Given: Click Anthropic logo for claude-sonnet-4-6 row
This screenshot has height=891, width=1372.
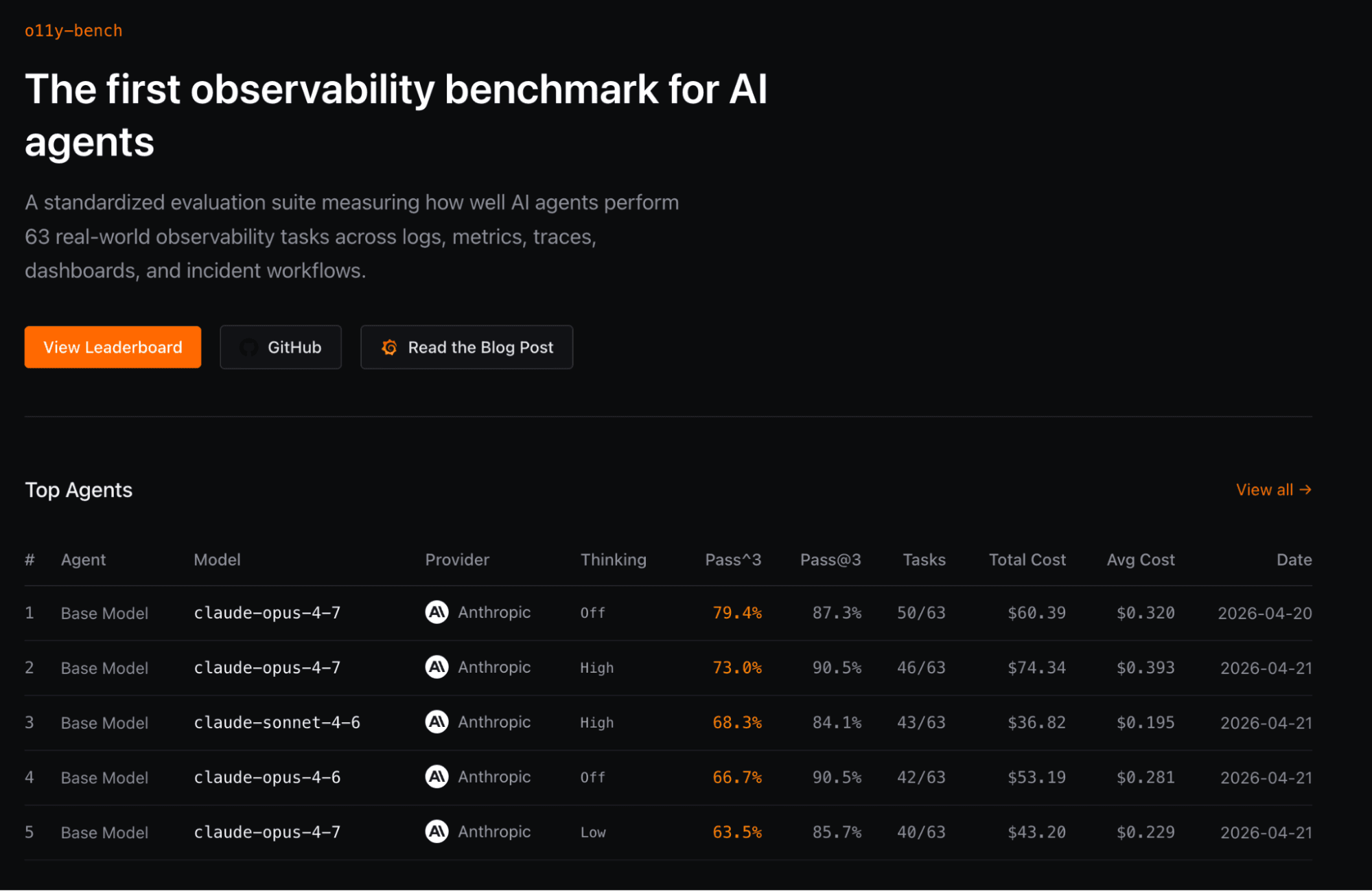Looking at the screenshot, I should click(437, 721).
